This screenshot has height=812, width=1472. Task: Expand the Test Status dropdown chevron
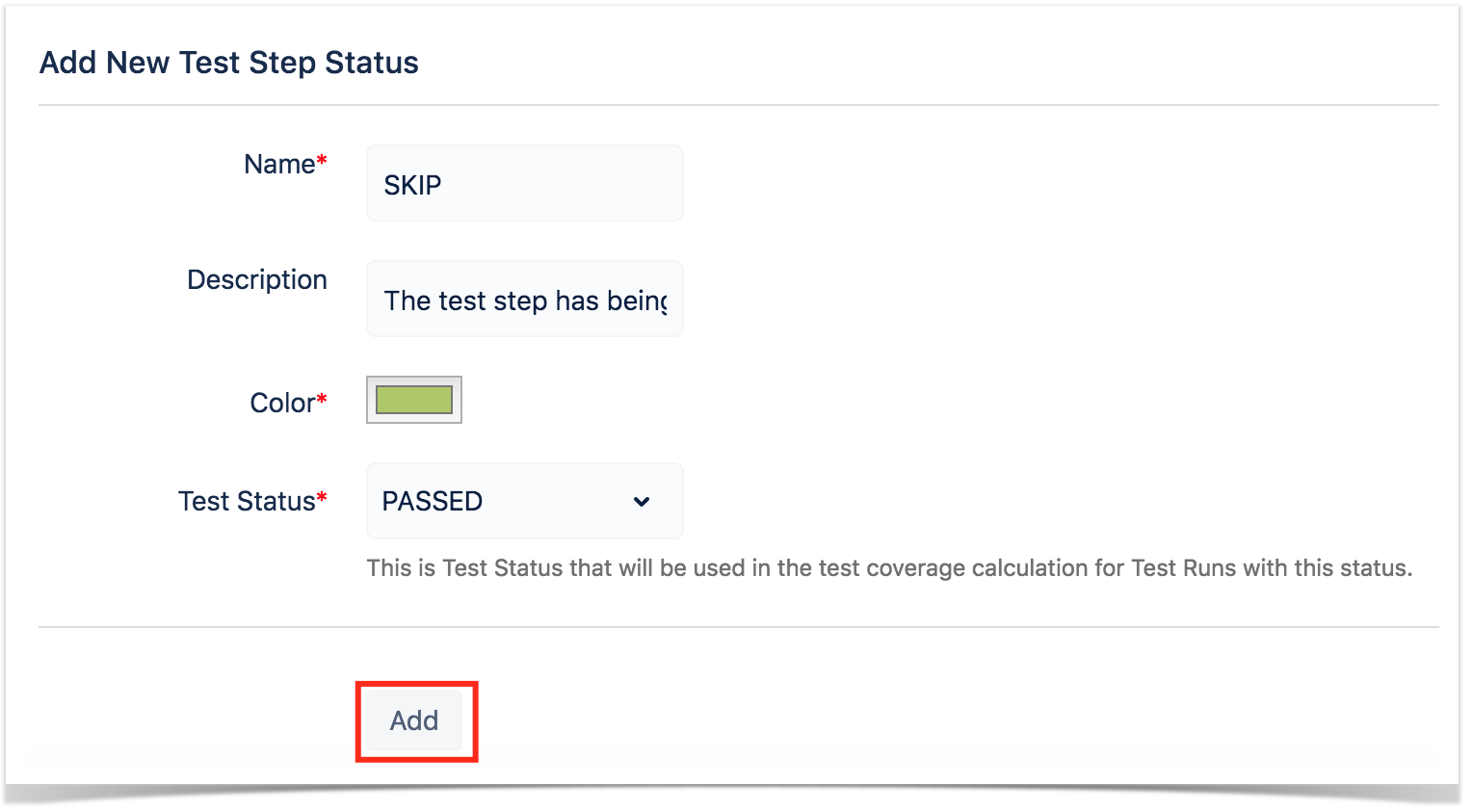642,502
